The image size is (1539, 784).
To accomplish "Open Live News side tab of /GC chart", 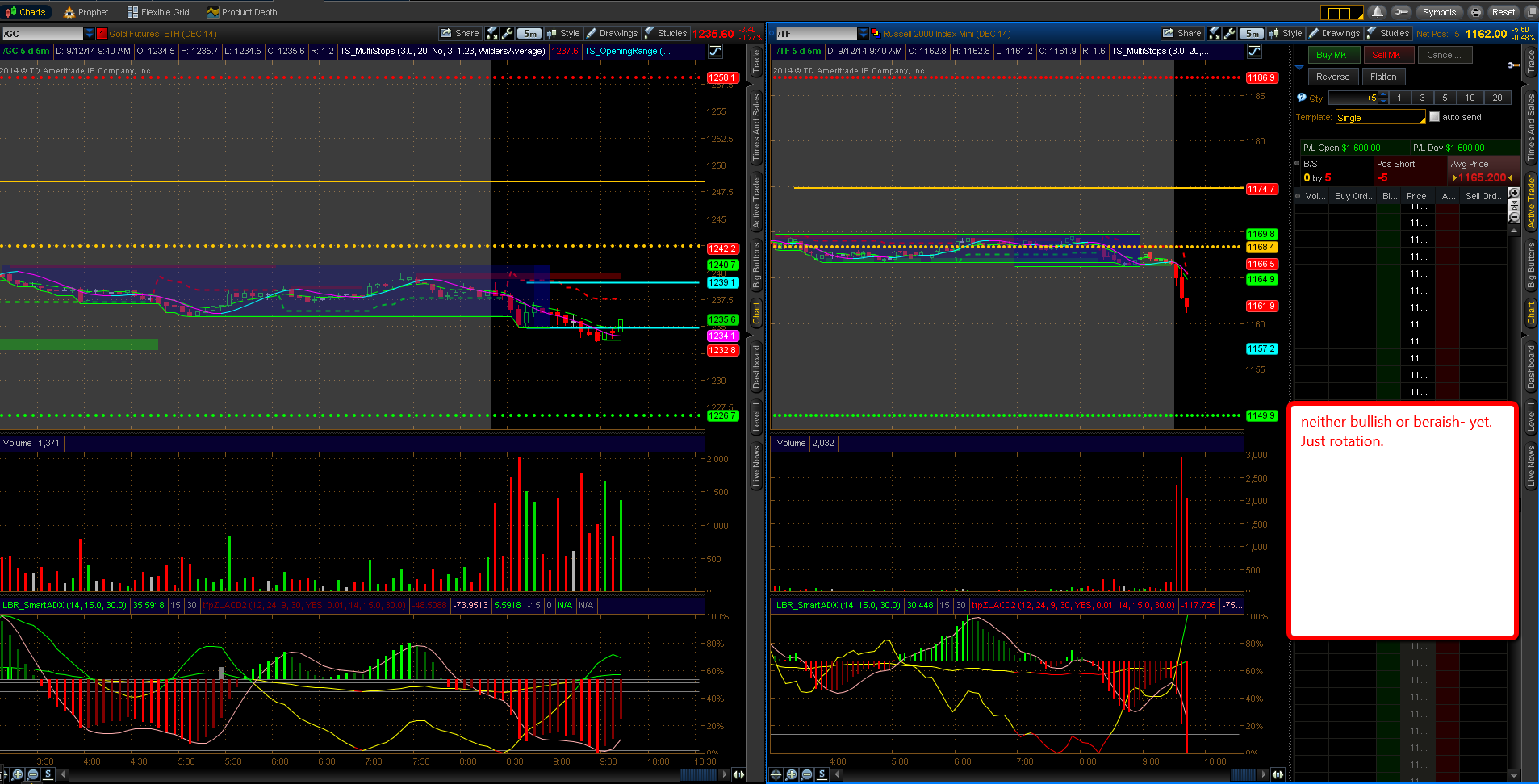I will 756,465.
